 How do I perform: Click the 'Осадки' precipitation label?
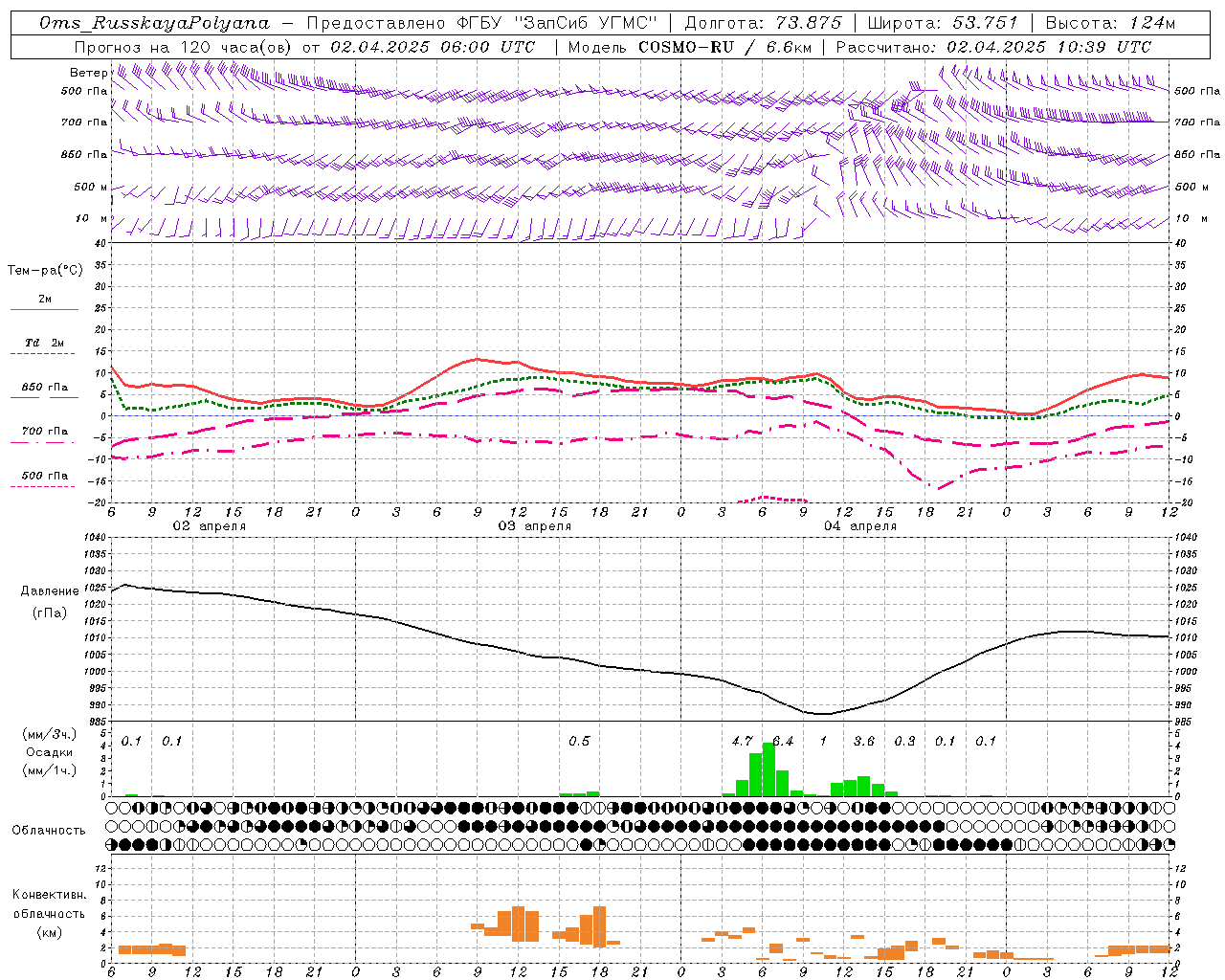coord(49,752)
